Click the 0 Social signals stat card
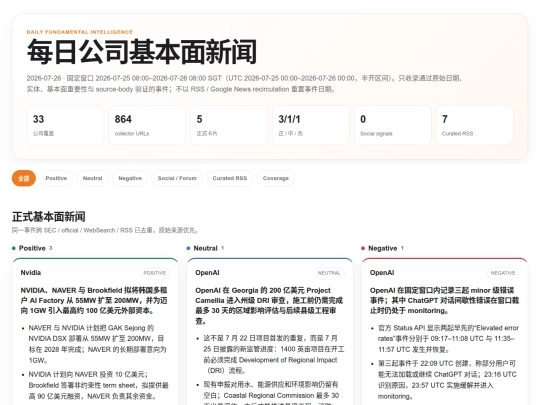 tap(393, 125)
